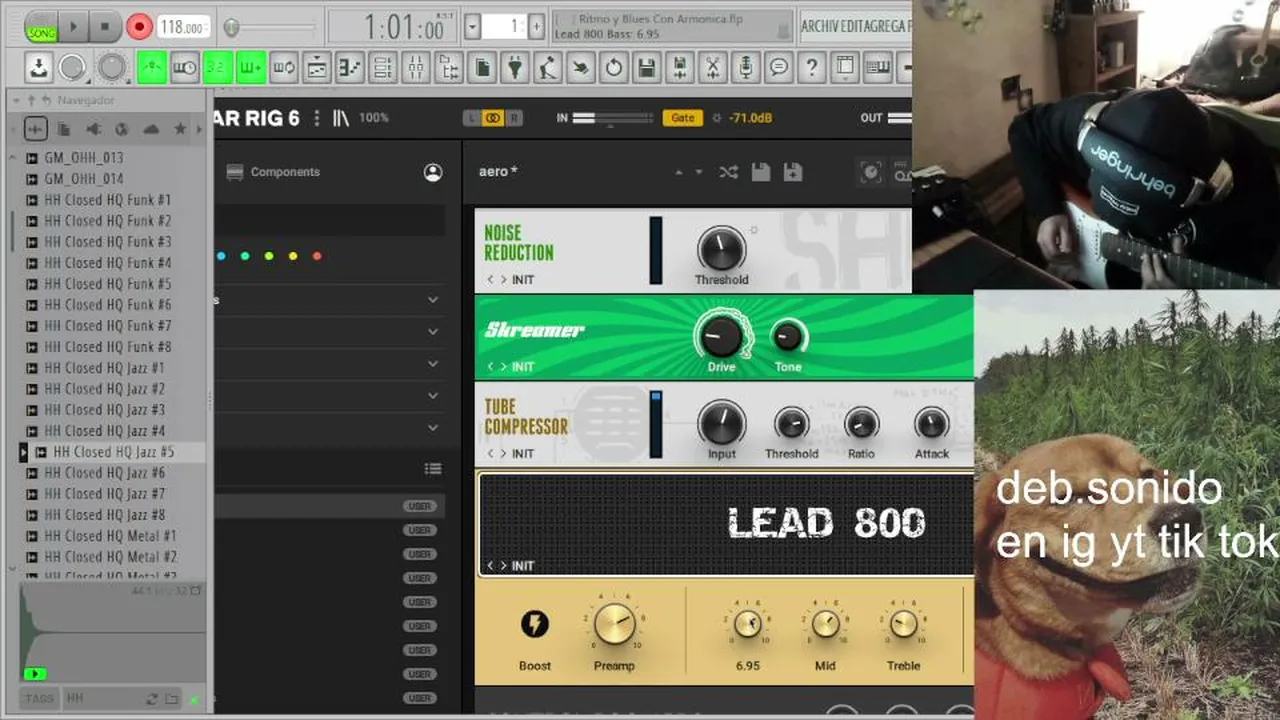Increase pattern number with the plus stepper
Screen dimensions: 1280x720
(x=537, y=27)
